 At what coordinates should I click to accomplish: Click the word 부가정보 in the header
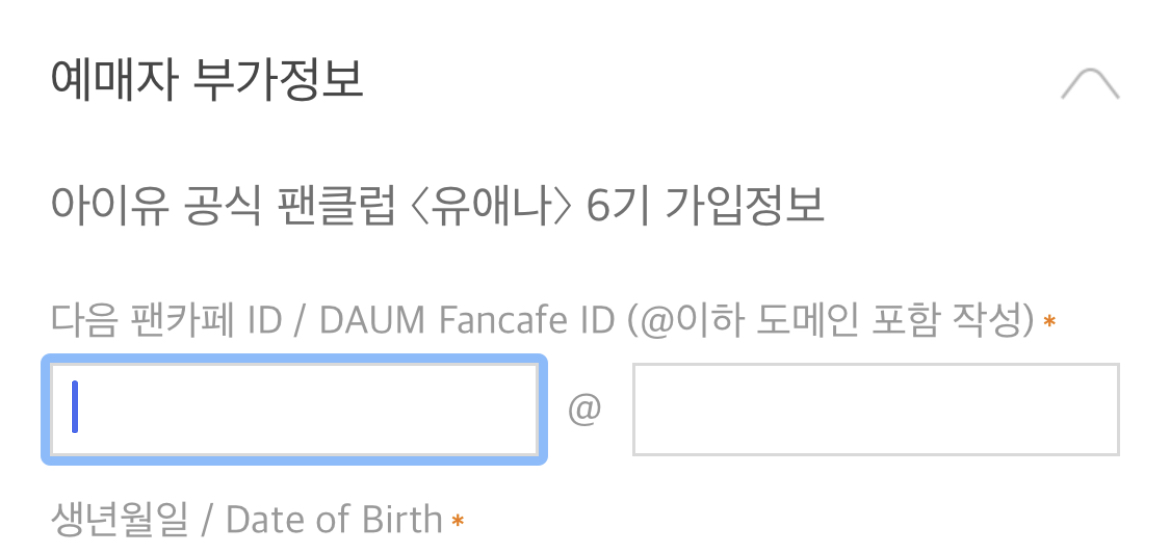(x=277, y=82)
